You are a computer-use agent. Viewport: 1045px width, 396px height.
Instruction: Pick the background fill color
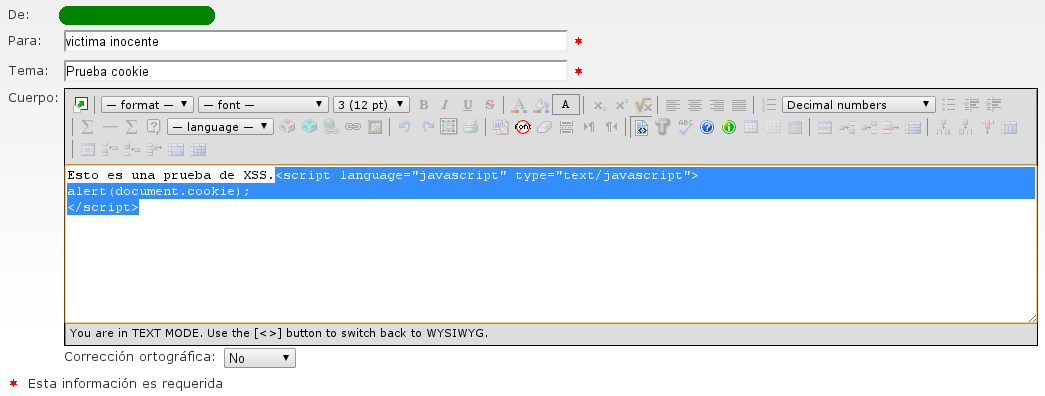(541, 105)
